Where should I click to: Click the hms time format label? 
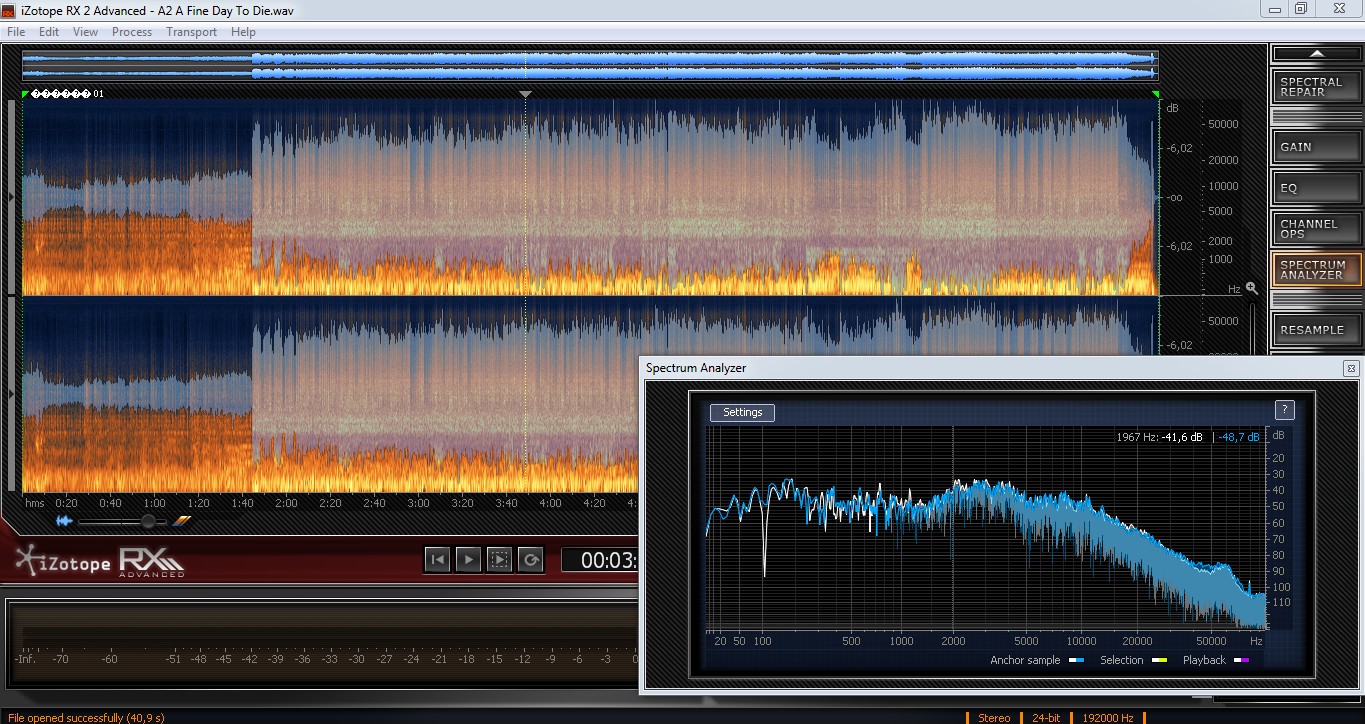point(35,503)
